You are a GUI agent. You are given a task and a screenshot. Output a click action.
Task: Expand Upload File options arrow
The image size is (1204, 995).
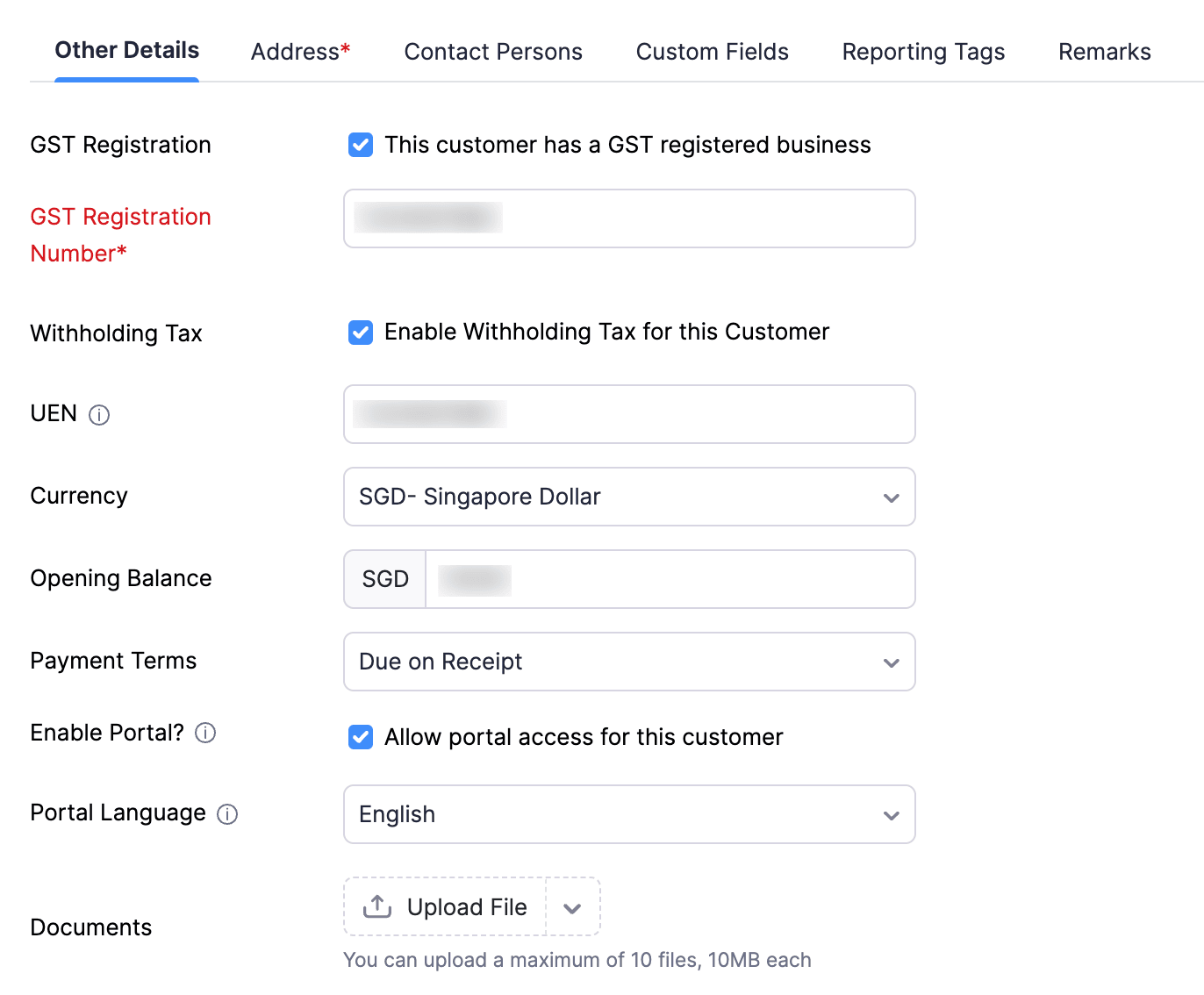coord(572,907)
